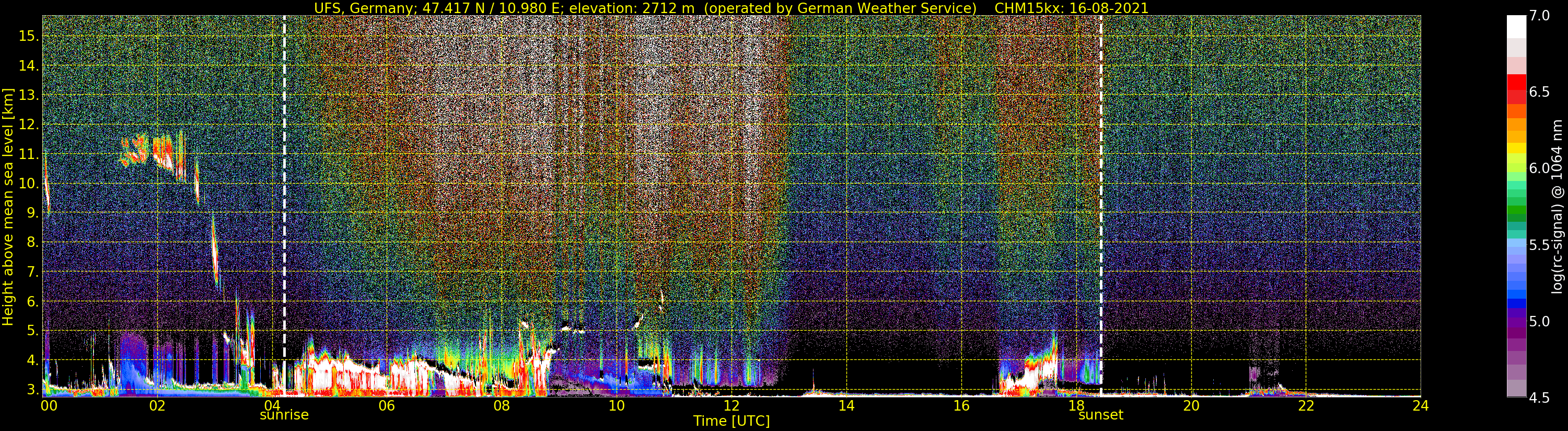Click height axis tick '4.'

(32, 360)
